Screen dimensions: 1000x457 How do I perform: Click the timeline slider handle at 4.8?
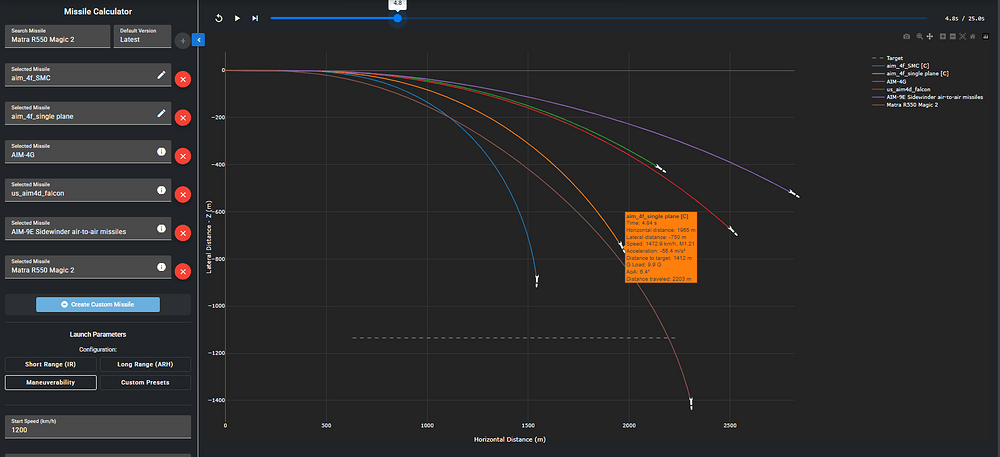point(397,18)
